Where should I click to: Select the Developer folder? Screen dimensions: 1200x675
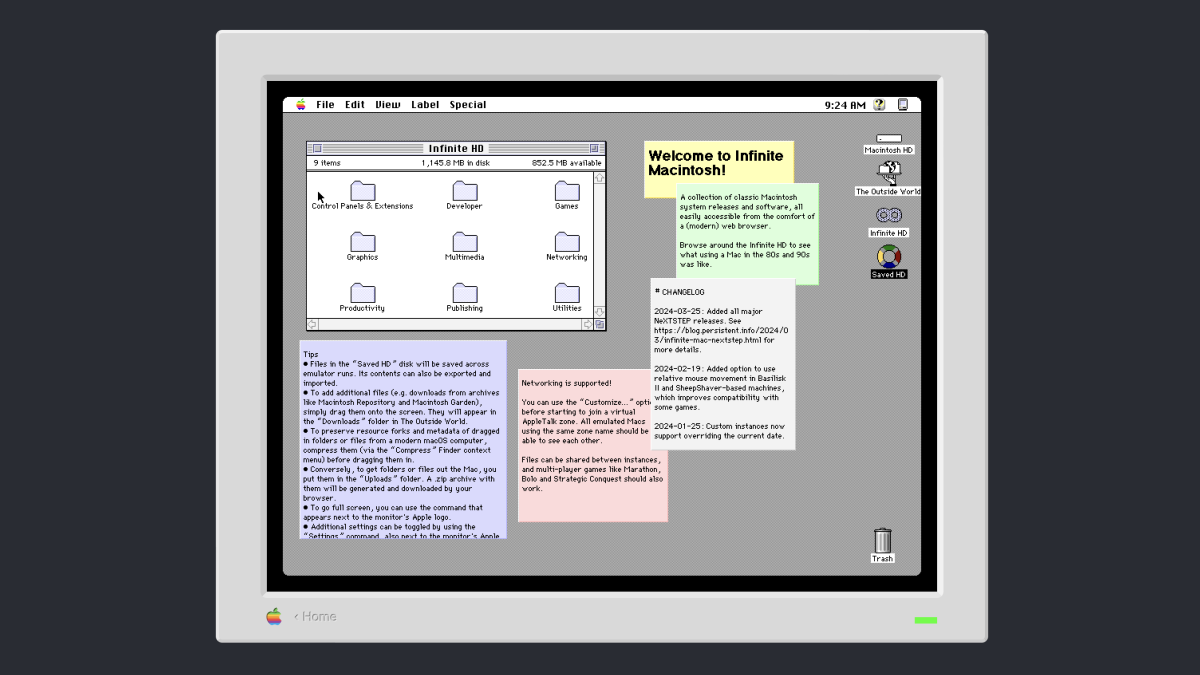[x=464, y=195]
